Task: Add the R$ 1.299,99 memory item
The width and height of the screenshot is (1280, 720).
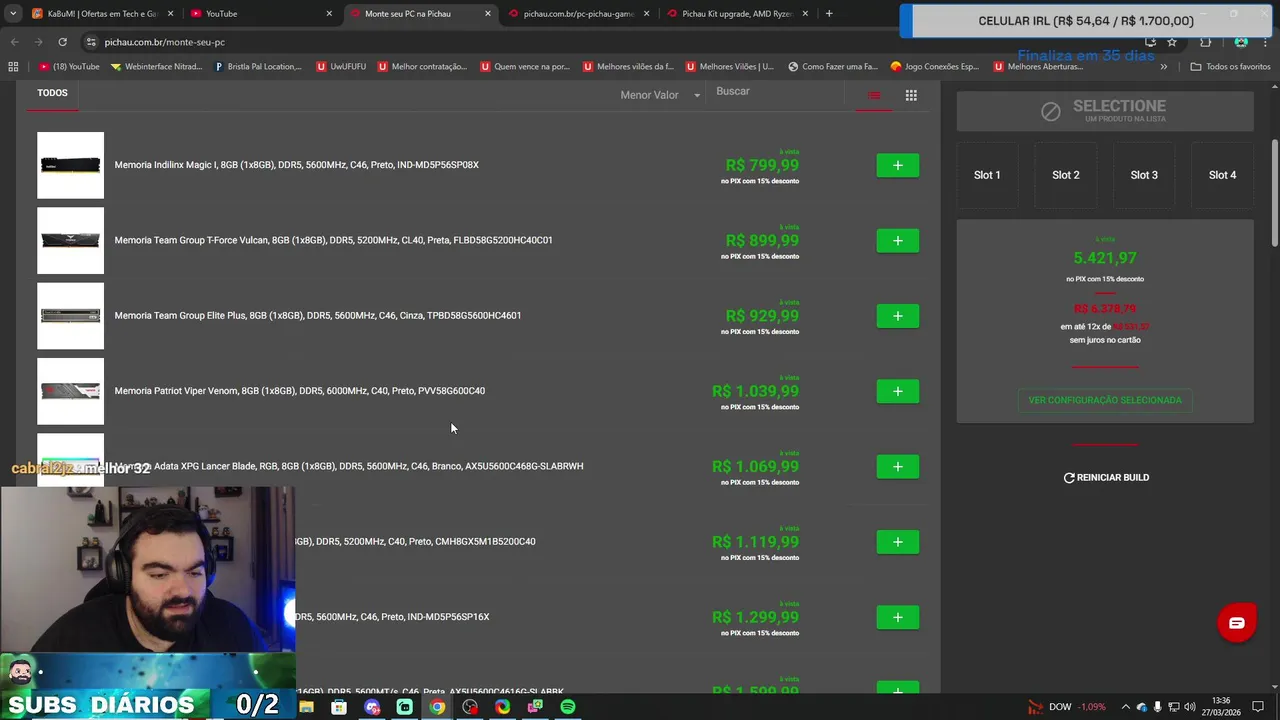Action: (x=898, y=617)
